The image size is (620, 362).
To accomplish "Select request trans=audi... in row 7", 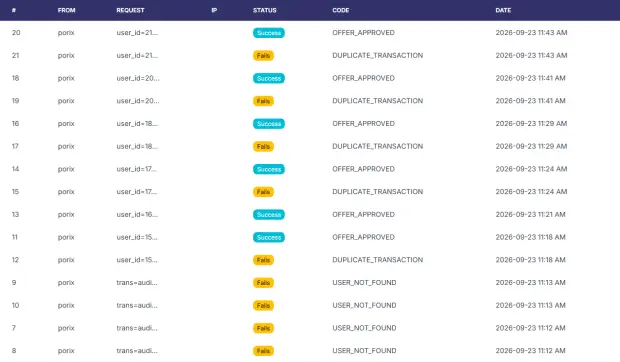I will pos(137,328).
